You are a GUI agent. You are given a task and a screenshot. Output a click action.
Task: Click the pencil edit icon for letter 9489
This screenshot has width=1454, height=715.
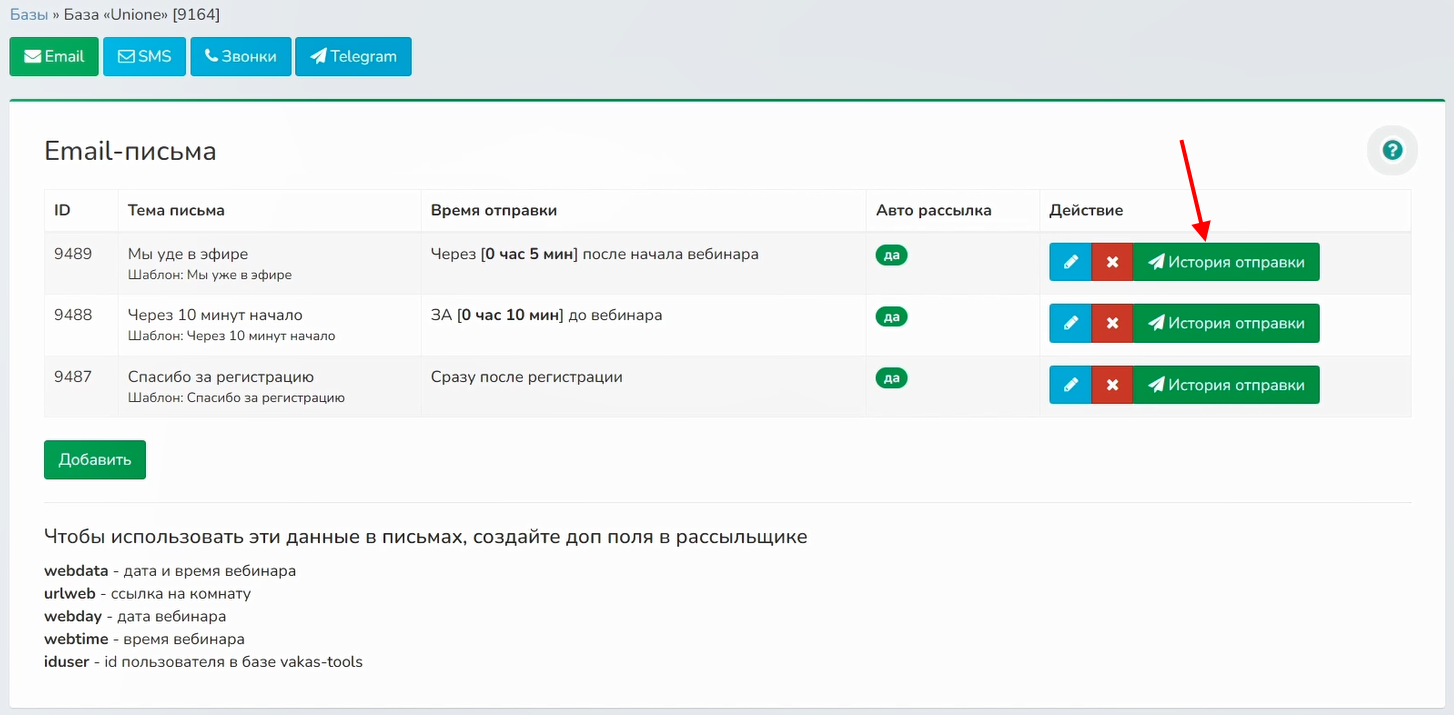[x=1070, y=262]
